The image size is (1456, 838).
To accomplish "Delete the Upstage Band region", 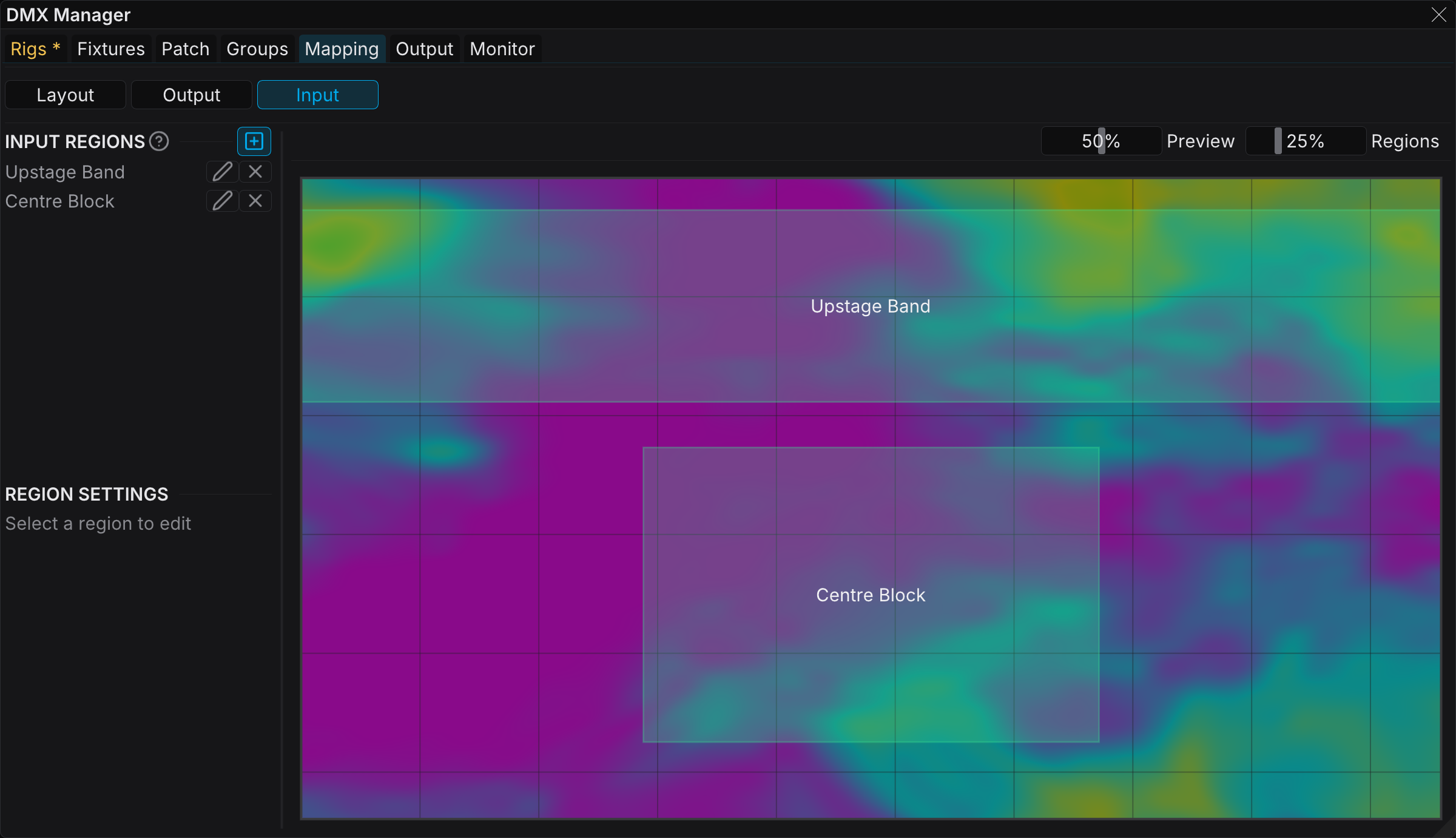I will click(255, 172).
